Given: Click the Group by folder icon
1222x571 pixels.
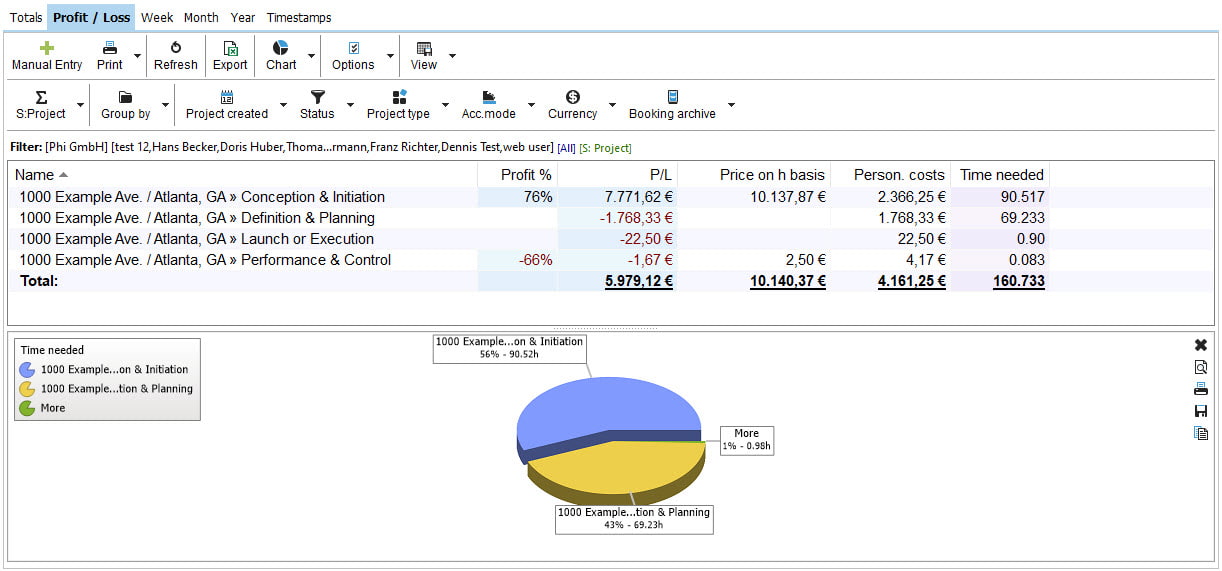Looking at the screenshot, I should click(125, 97).
